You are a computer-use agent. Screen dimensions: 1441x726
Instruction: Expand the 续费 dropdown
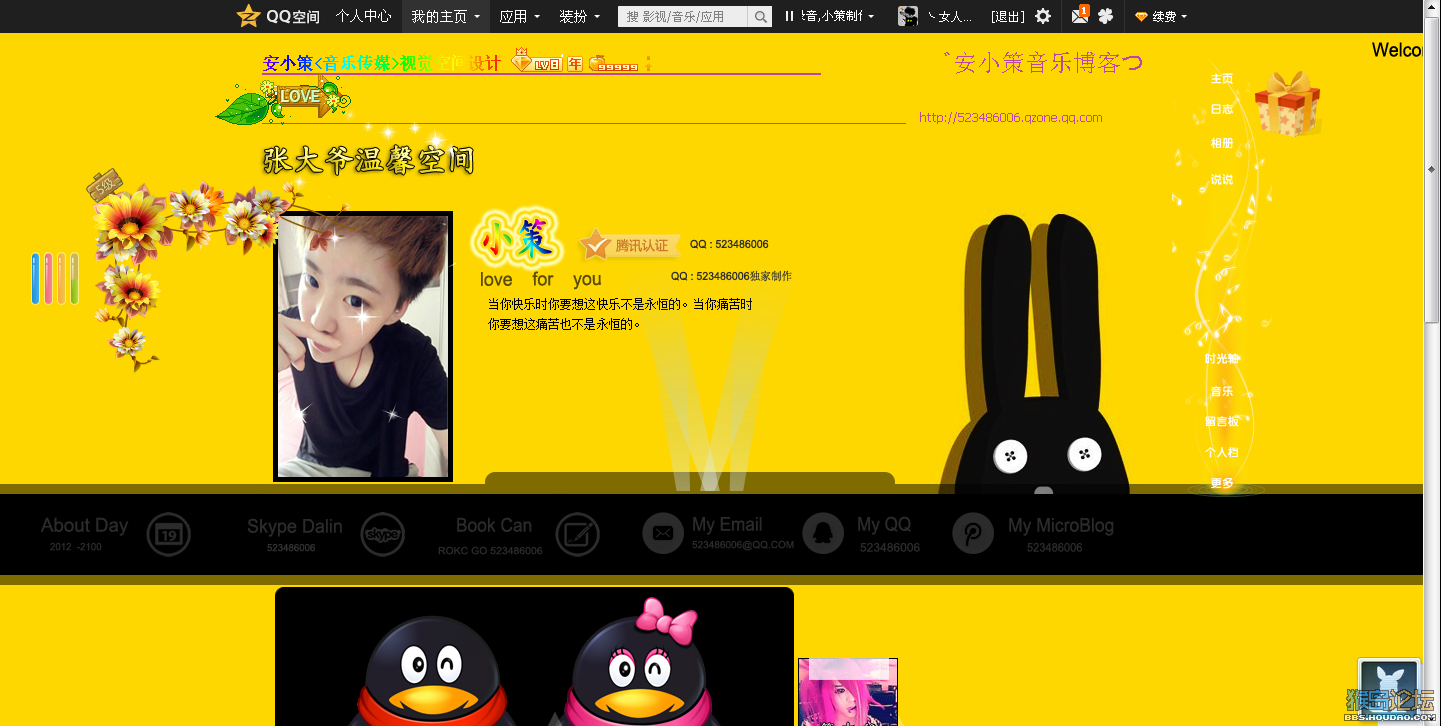pos(1168,16)
